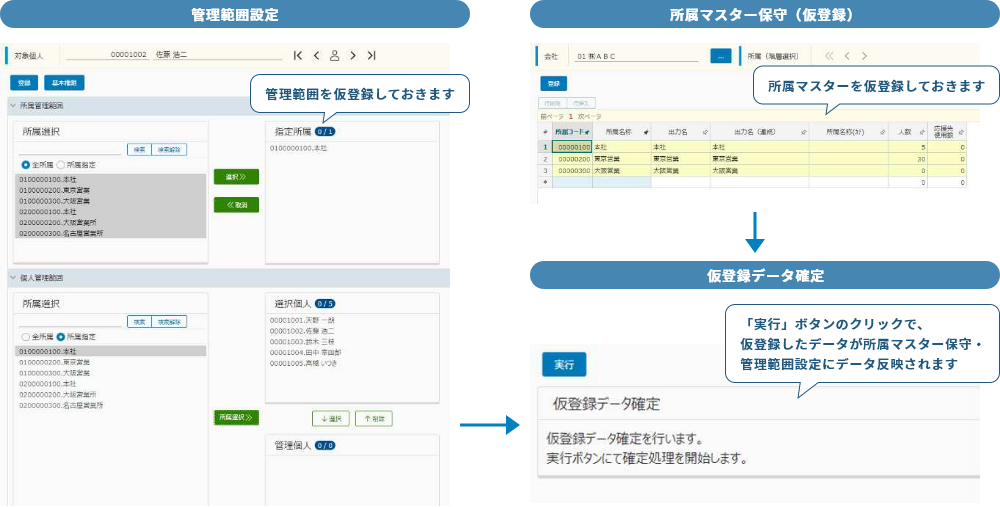This screenshot has width=1000, height=507.
Task: Go to previous person record arrow
Action: pos(316,55)
